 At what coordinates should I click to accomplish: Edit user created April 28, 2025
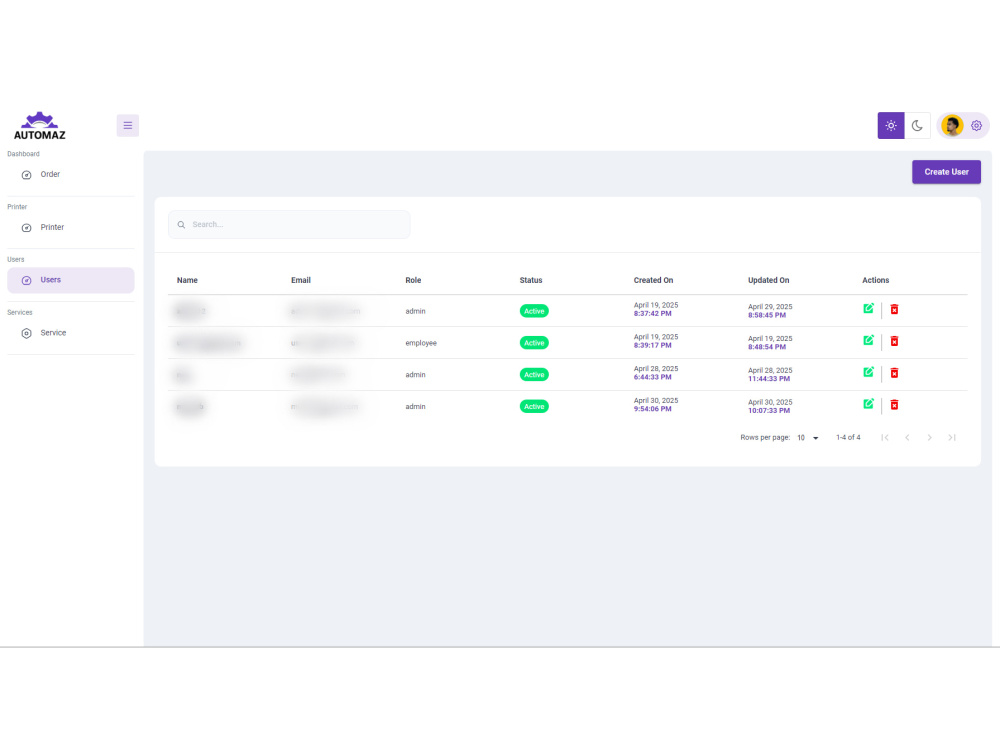(x=868, y=372)
